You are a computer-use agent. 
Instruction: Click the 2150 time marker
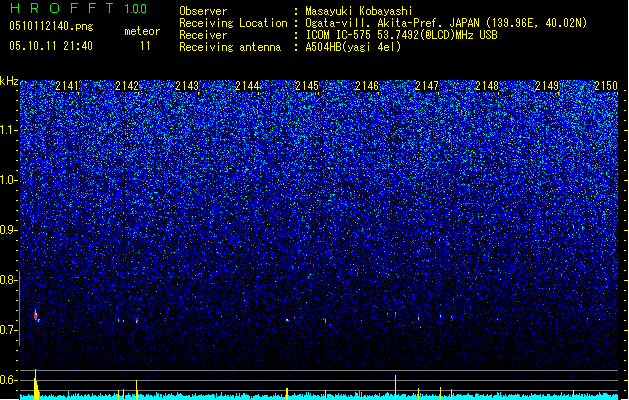(x=606, y=86)
